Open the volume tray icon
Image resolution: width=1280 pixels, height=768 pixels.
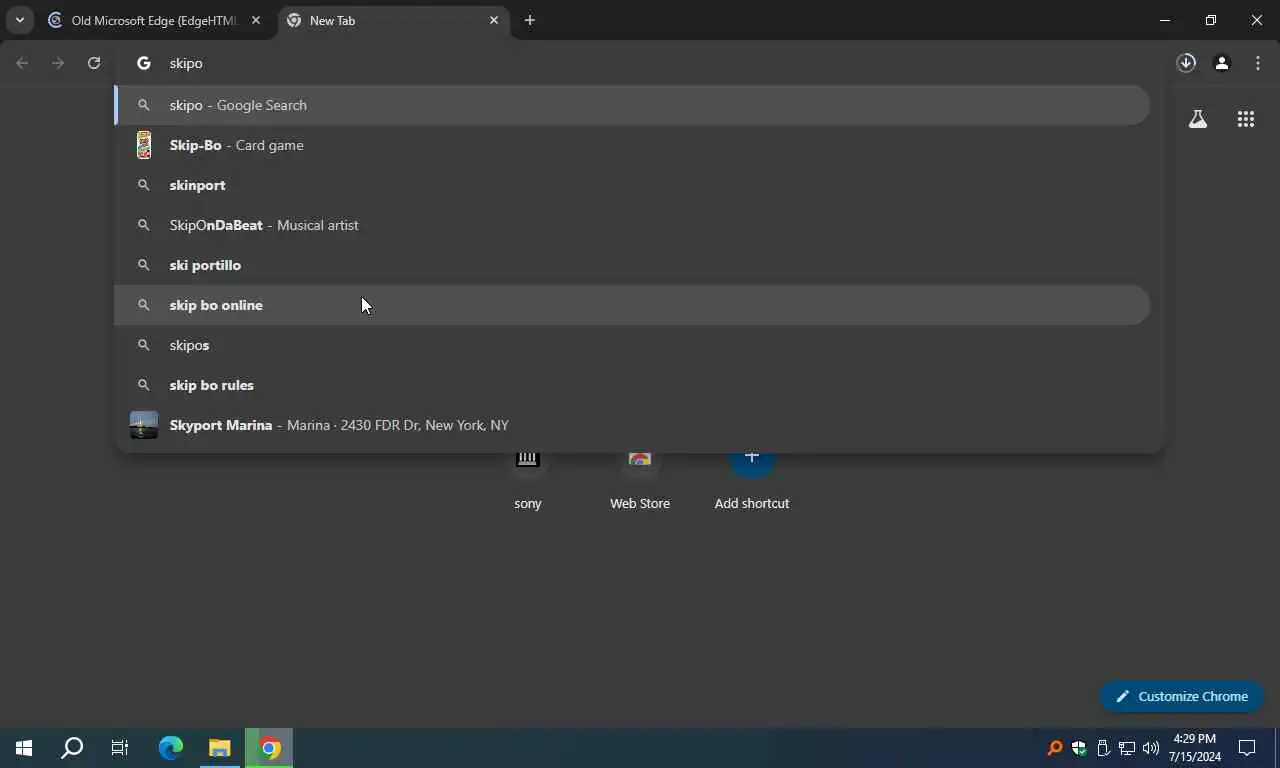pos(1151,748)
